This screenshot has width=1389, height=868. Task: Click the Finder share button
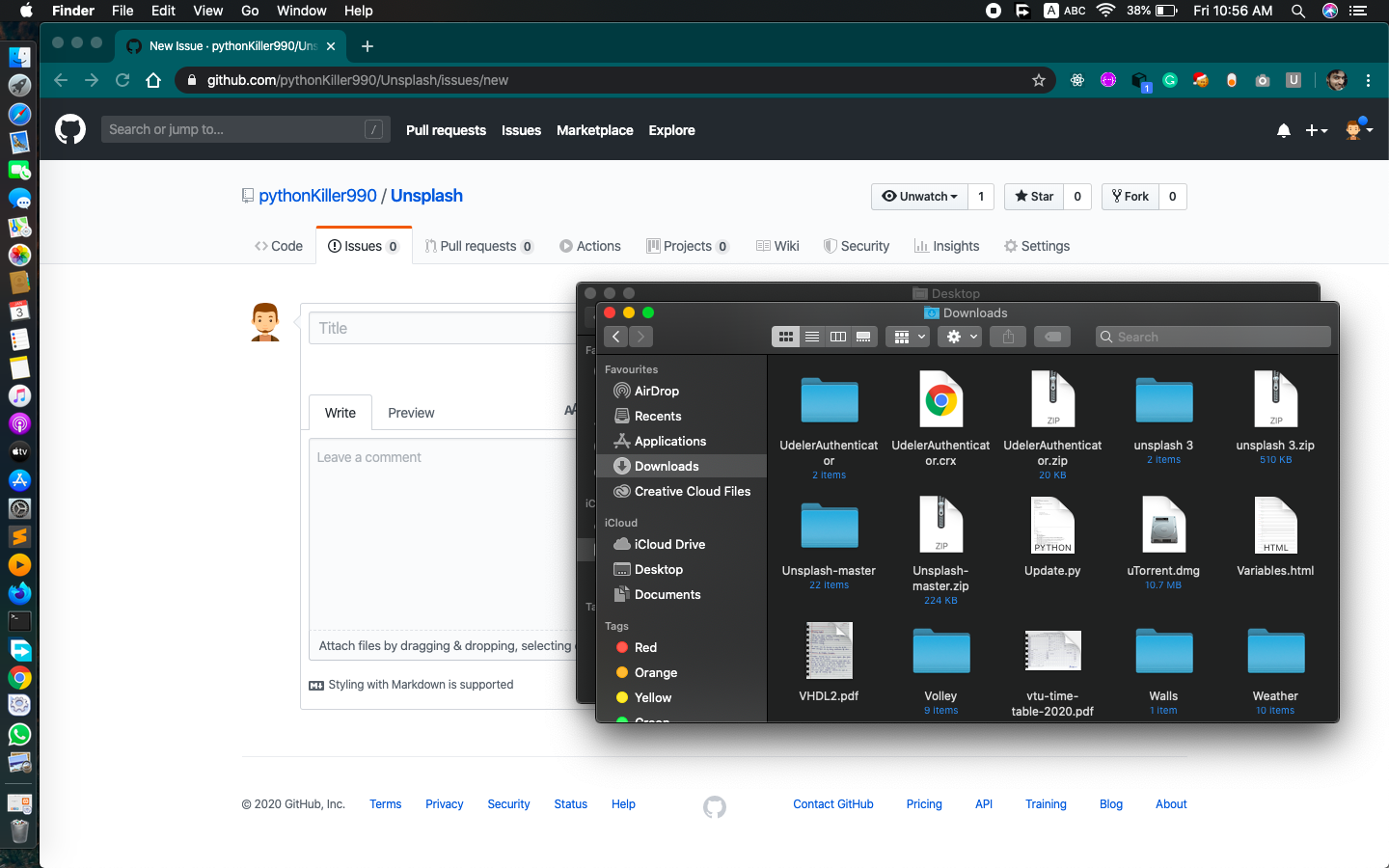(x=1007, y=336)
